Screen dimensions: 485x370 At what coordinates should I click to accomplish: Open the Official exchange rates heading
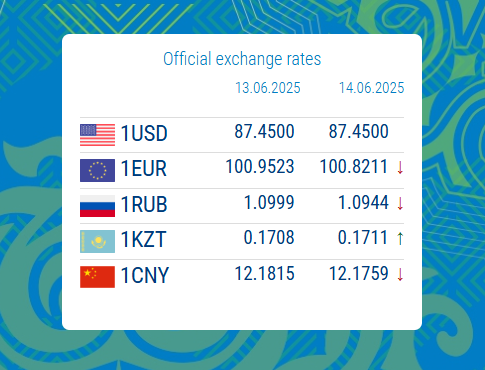point(242,59)
